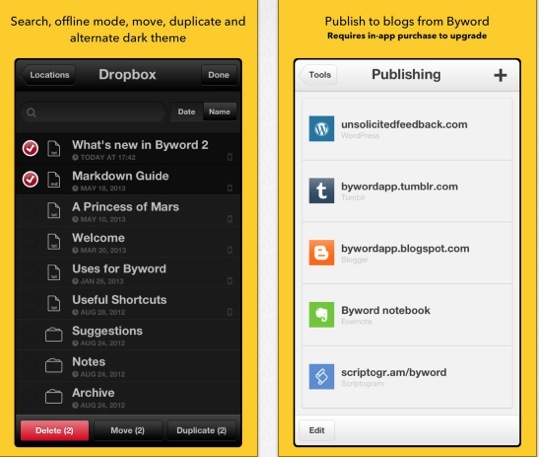Go back to Locations in Dropbox panel
Screen dimensions: 539x457
tap(48, 75)
